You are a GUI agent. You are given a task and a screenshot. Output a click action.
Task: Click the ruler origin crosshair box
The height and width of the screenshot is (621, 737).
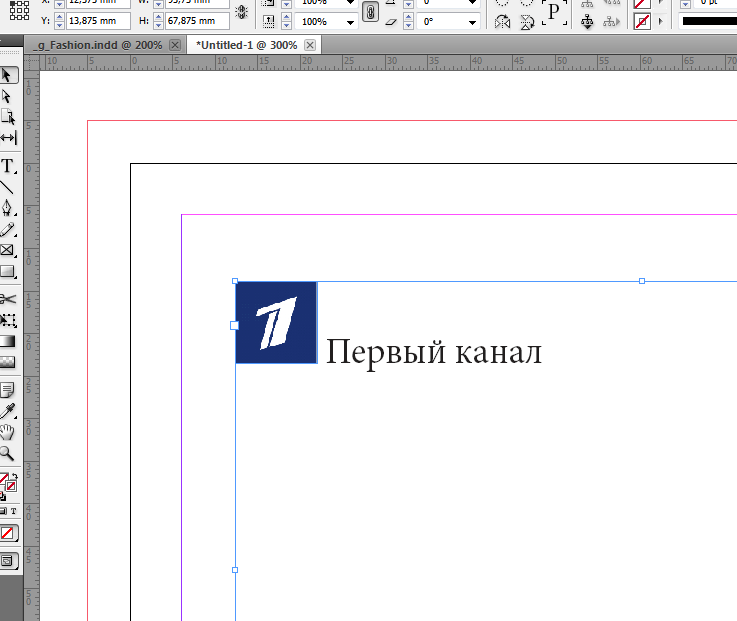(31, 61)
